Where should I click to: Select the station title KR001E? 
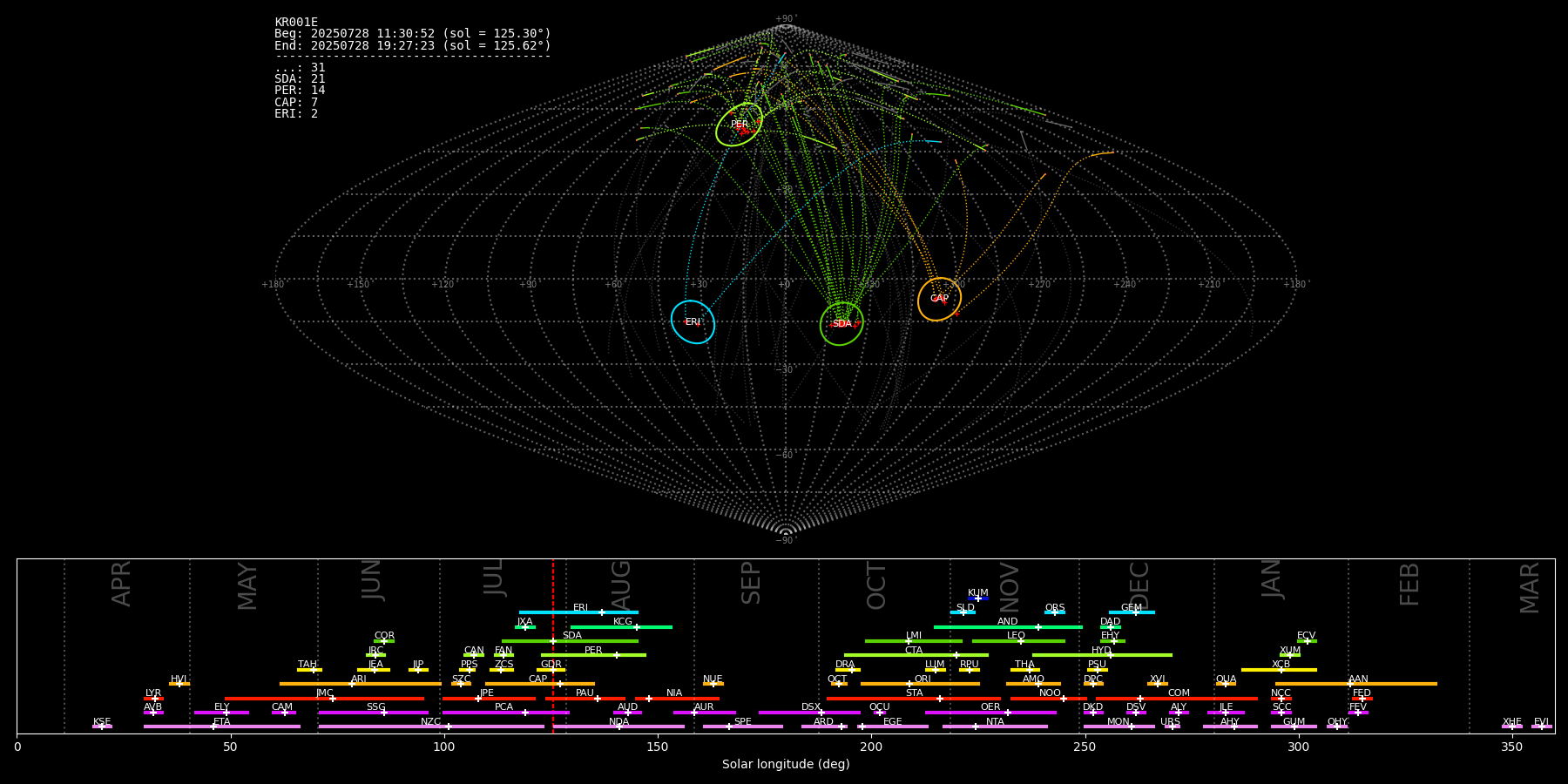click(x=296, y=23)
